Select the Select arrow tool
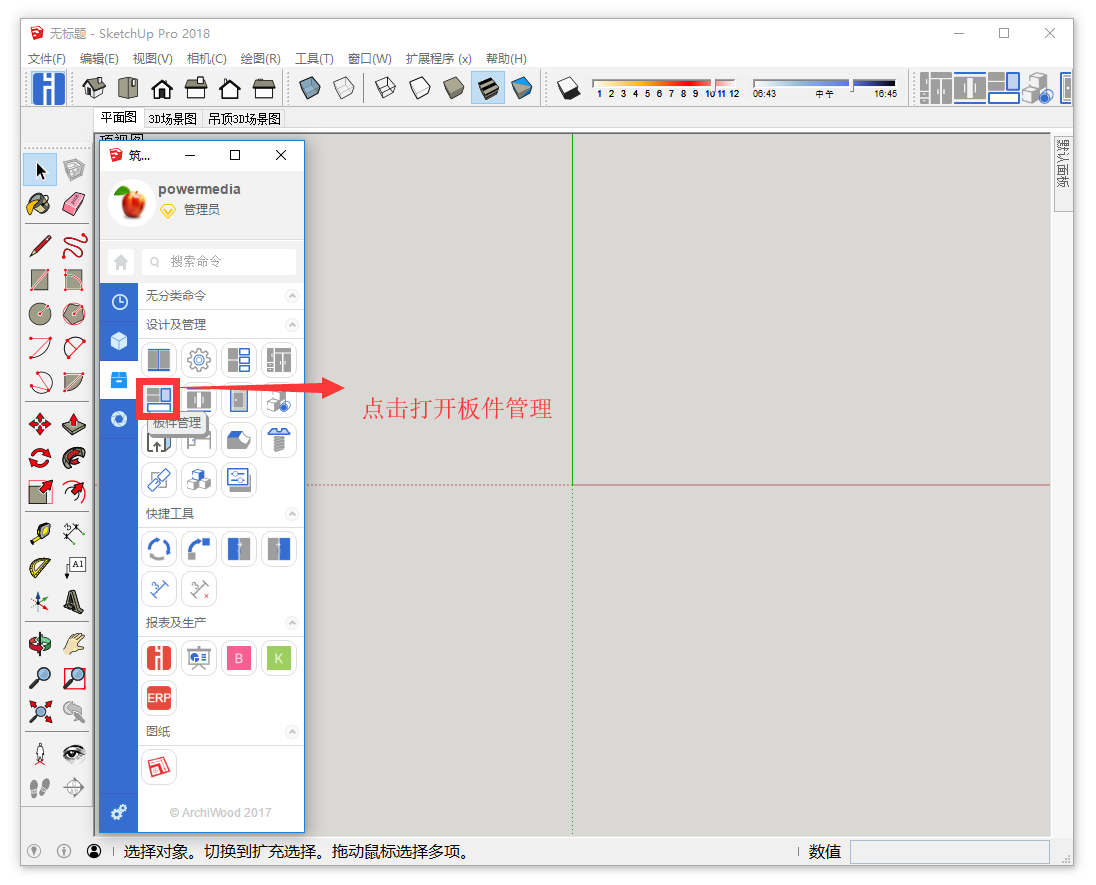1096x885 pixels. tap(38, 169)
